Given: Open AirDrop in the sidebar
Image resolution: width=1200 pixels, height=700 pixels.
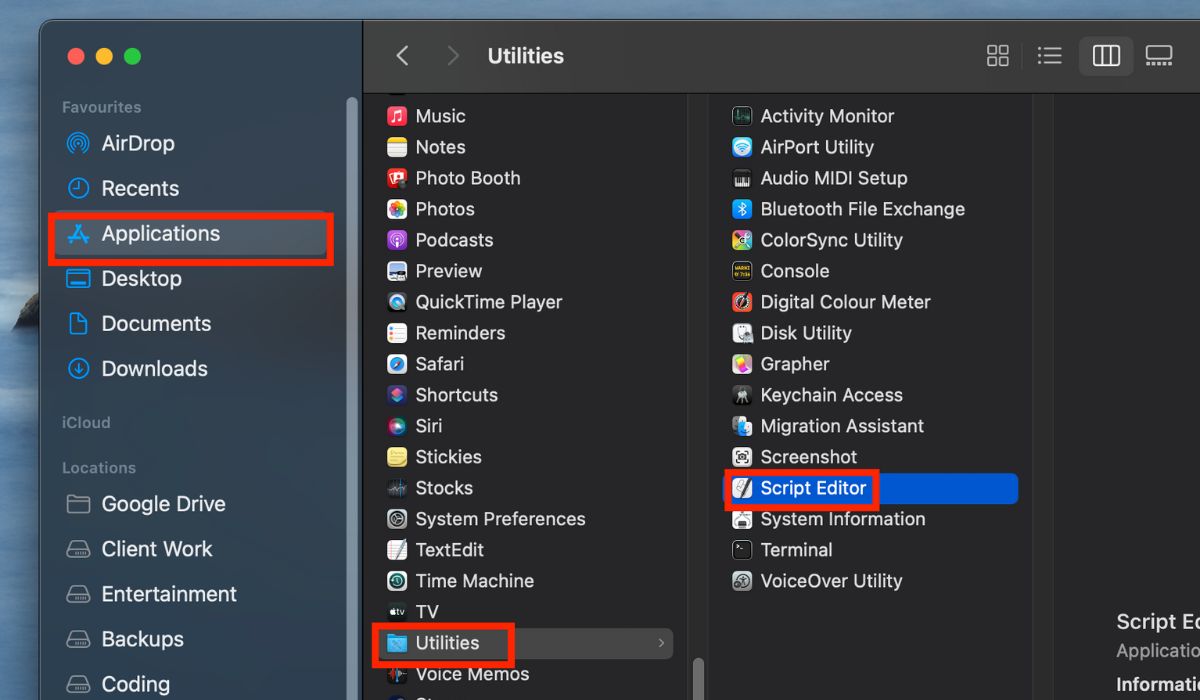Looking at the screenshot, I should tap(120, 143).
